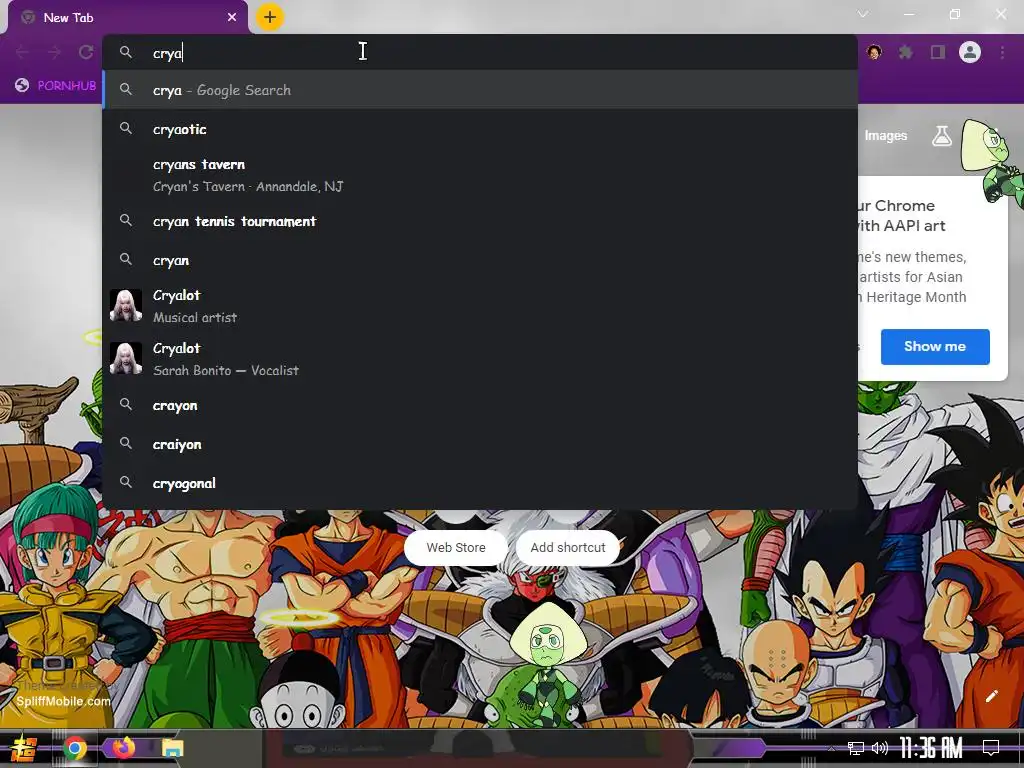Open the Windows Start button

click(25, 748)
